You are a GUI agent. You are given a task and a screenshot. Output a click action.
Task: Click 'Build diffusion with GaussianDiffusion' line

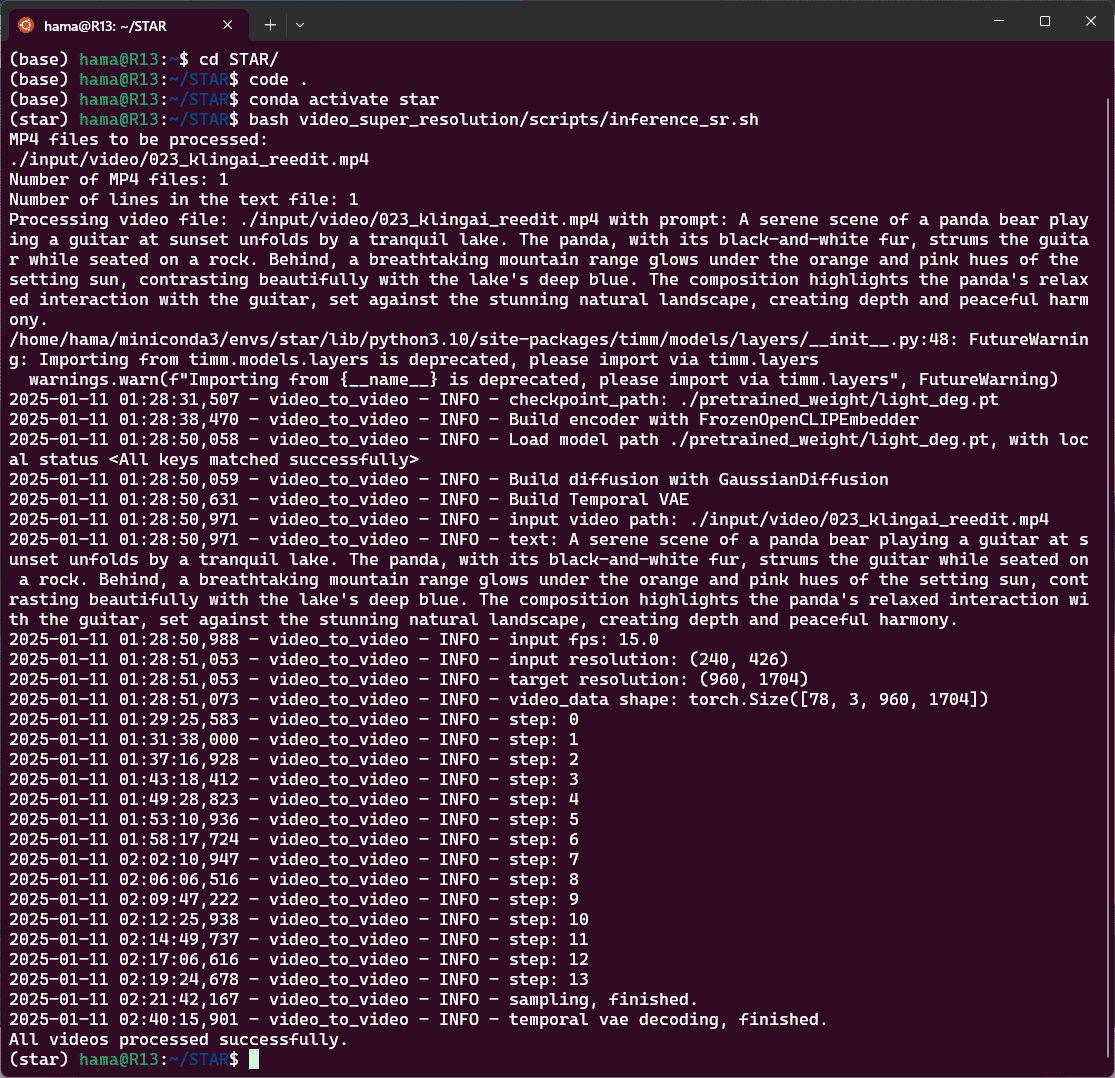[449, 479]
